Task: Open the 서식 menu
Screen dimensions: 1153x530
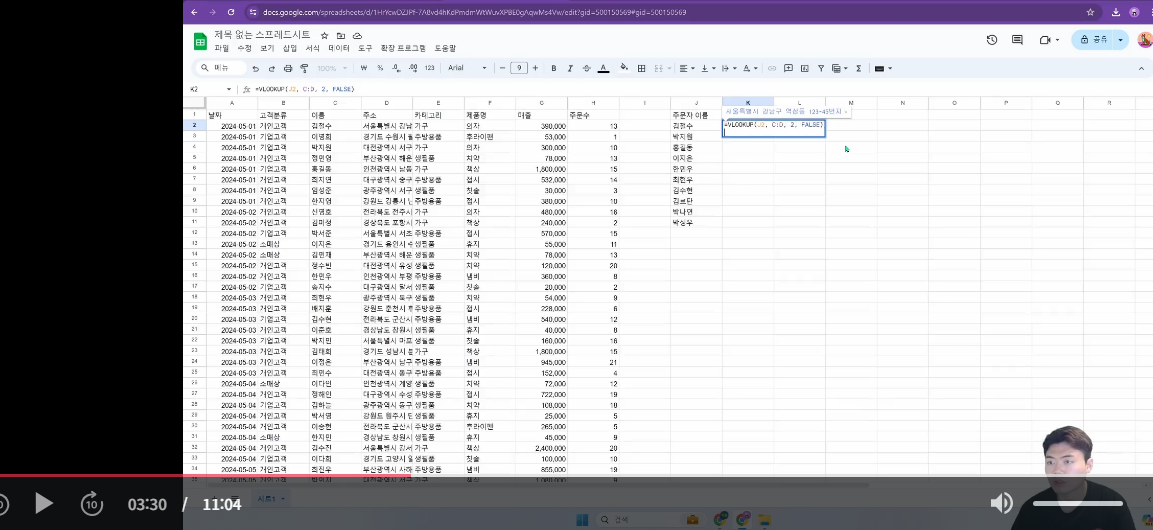Action: (313, 49)
